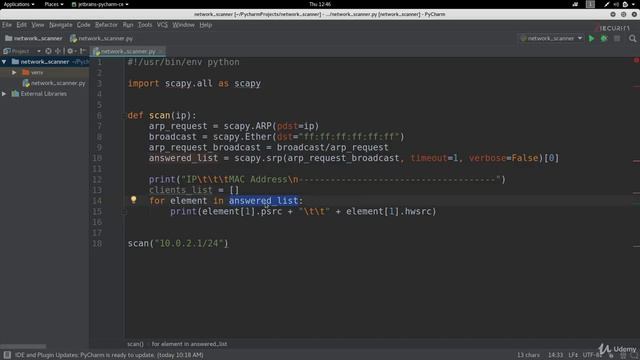This screenshot has height=360, width=640.
Task: Open the run configuration dropdown network_scanner
Action: (x=551, y=38)
